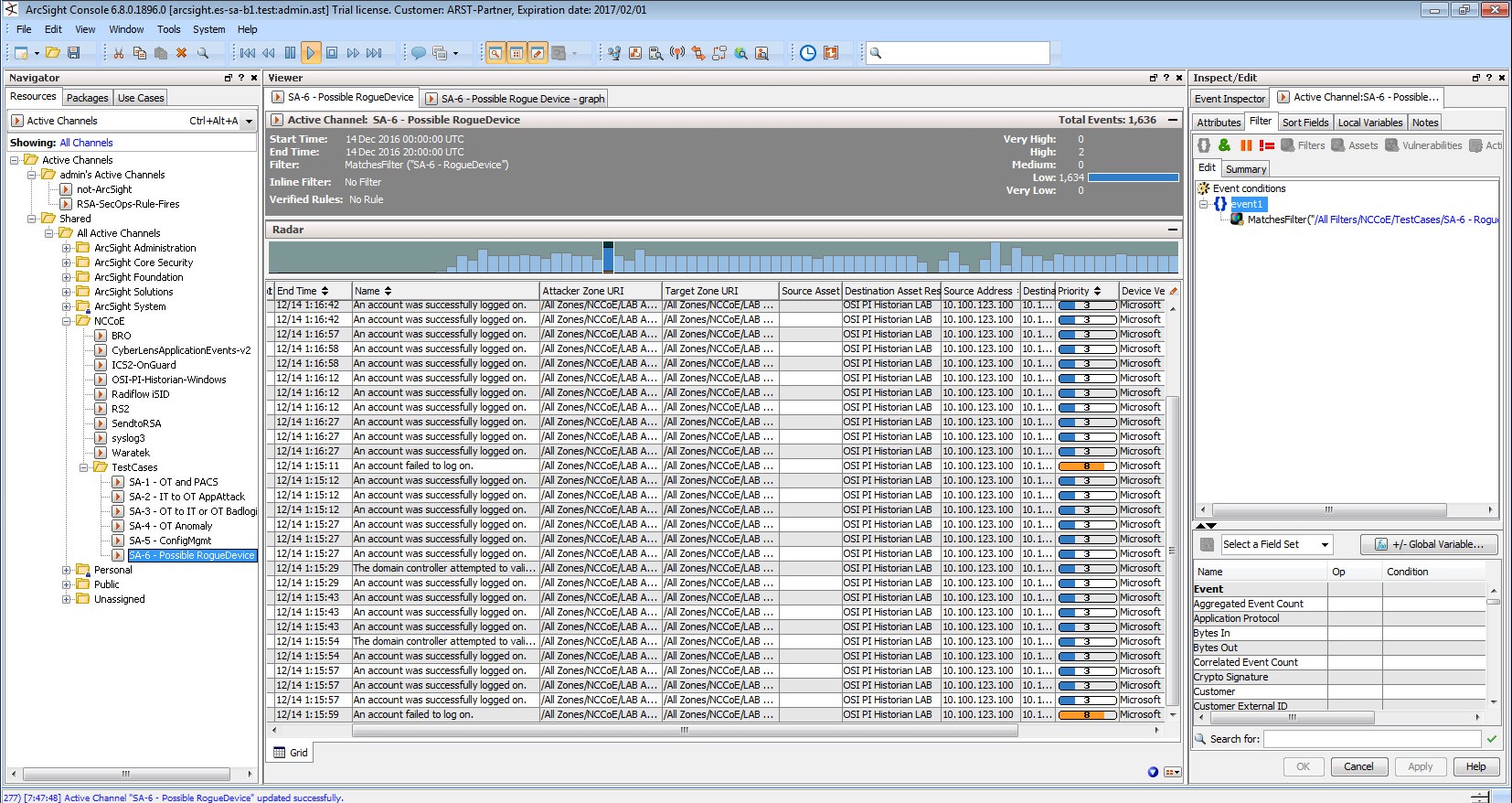Open the Active Channels resource dropdown
The image size is (1512, 803).
(x=249, y=121)
